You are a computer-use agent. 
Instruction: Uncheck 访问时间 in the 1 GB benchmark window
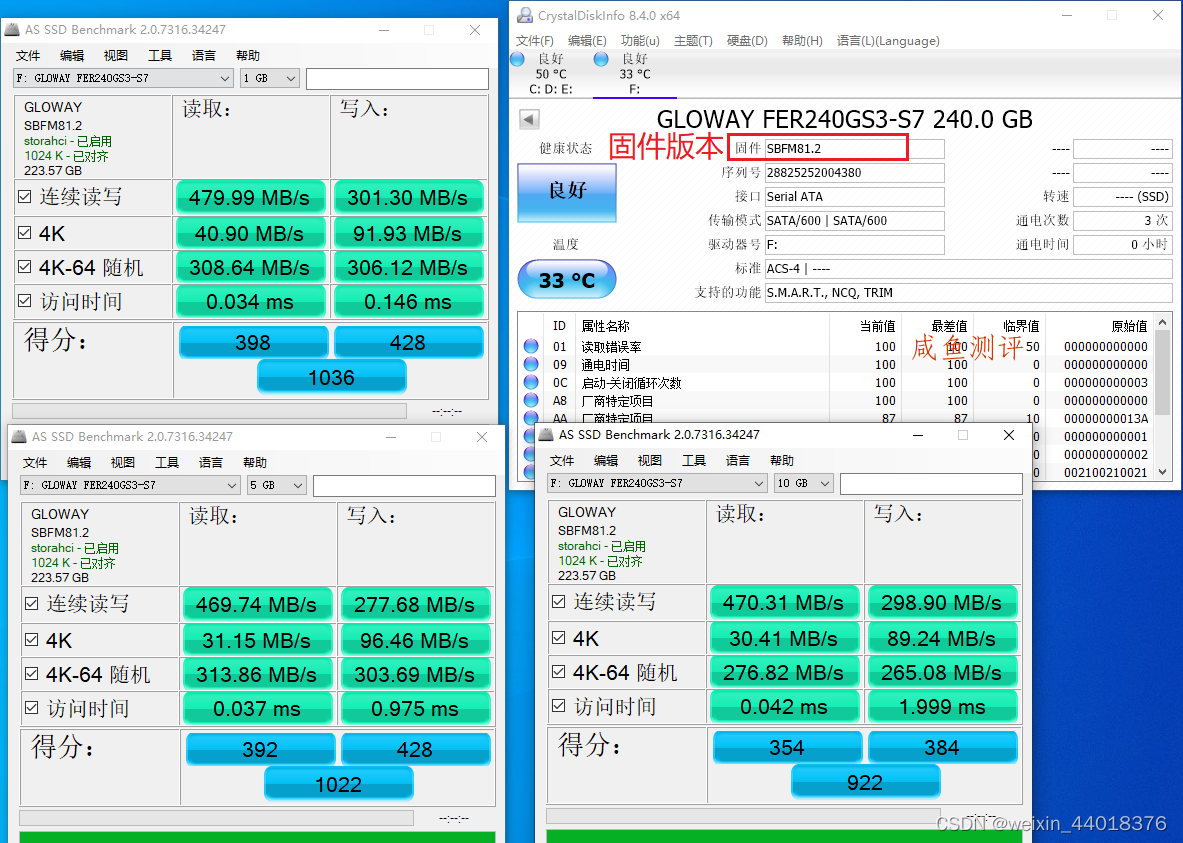25,300
